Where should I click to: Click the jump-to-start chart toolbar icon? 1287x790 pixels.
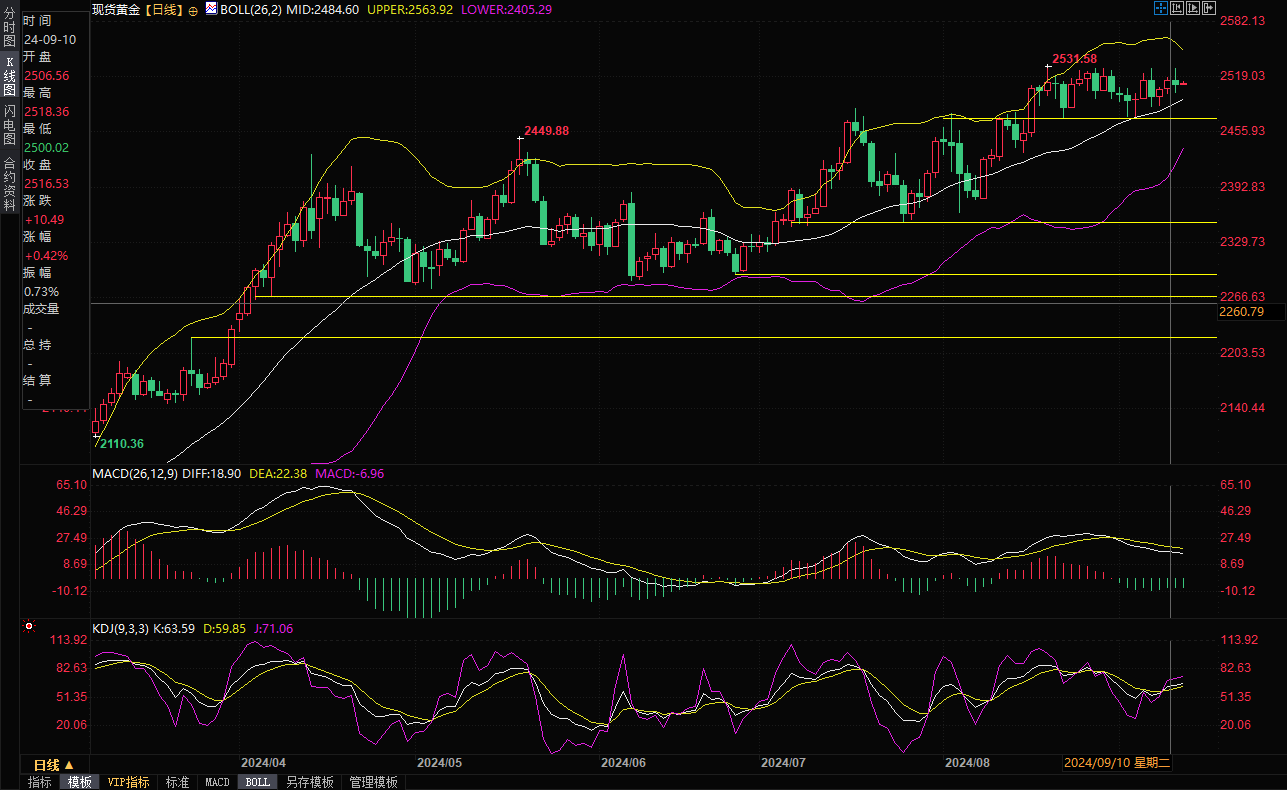click(1177, 9)
